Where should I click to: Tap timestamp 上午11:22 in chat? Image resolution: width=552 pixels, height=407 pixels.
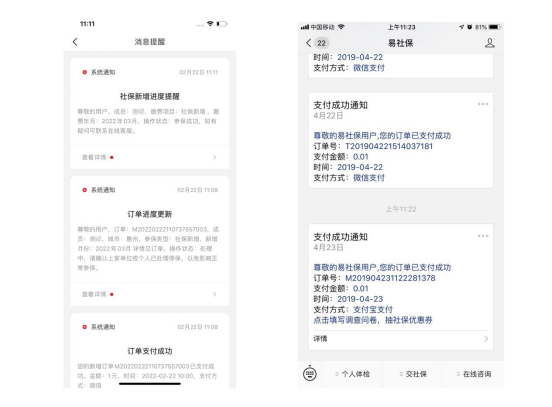coord(401,209)
